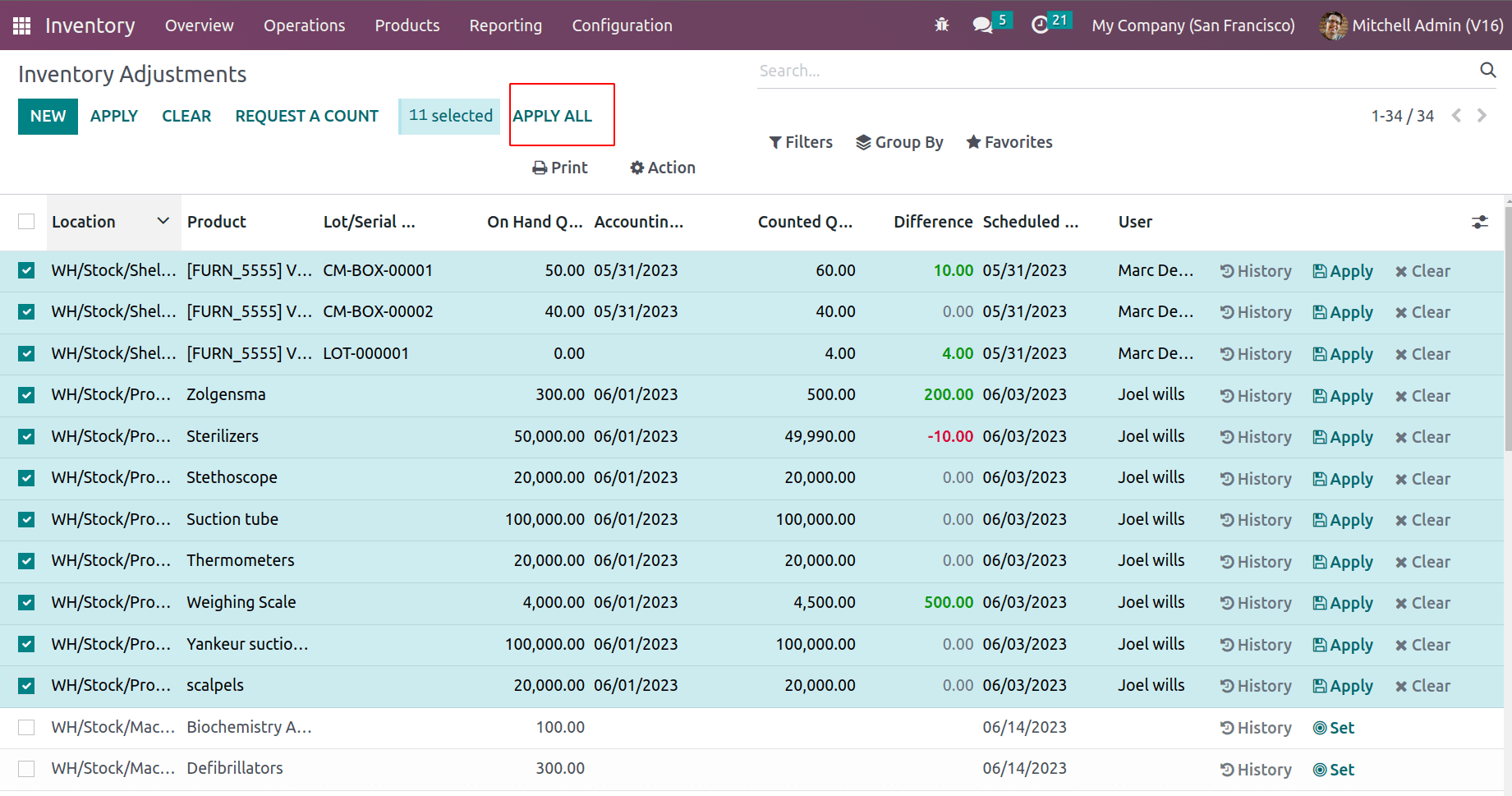Open the Operations menu

pos(304,25)
